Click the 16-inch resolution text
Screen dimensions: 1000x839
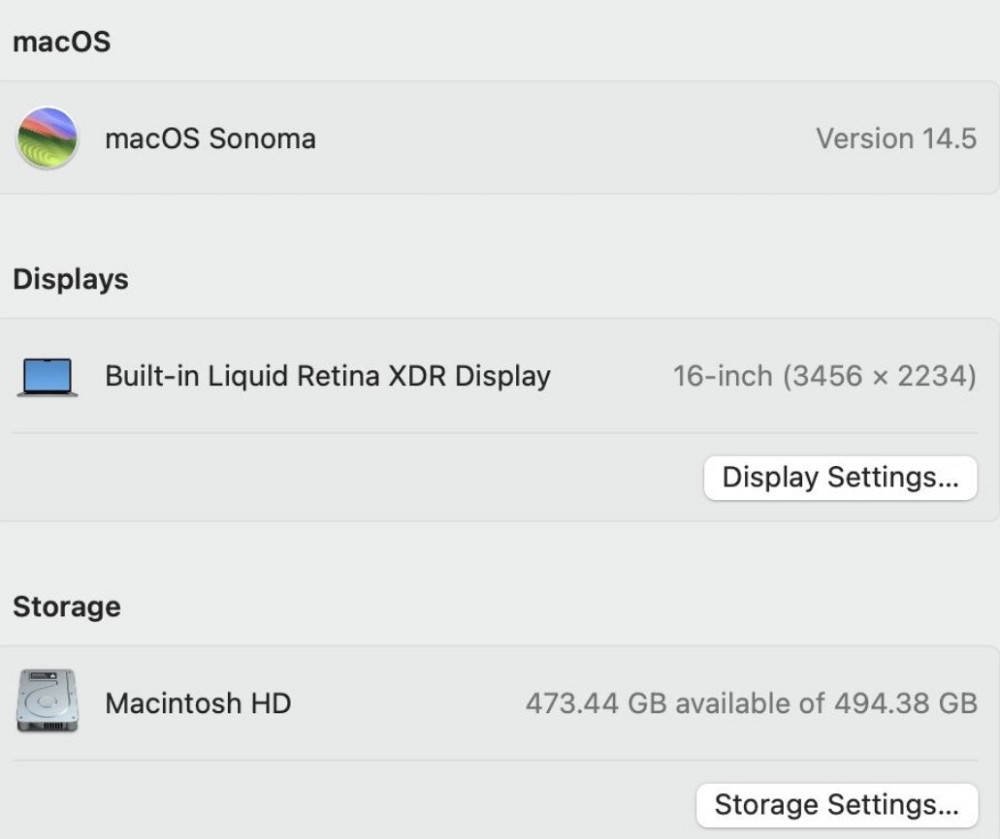click(x=827, y=376)
